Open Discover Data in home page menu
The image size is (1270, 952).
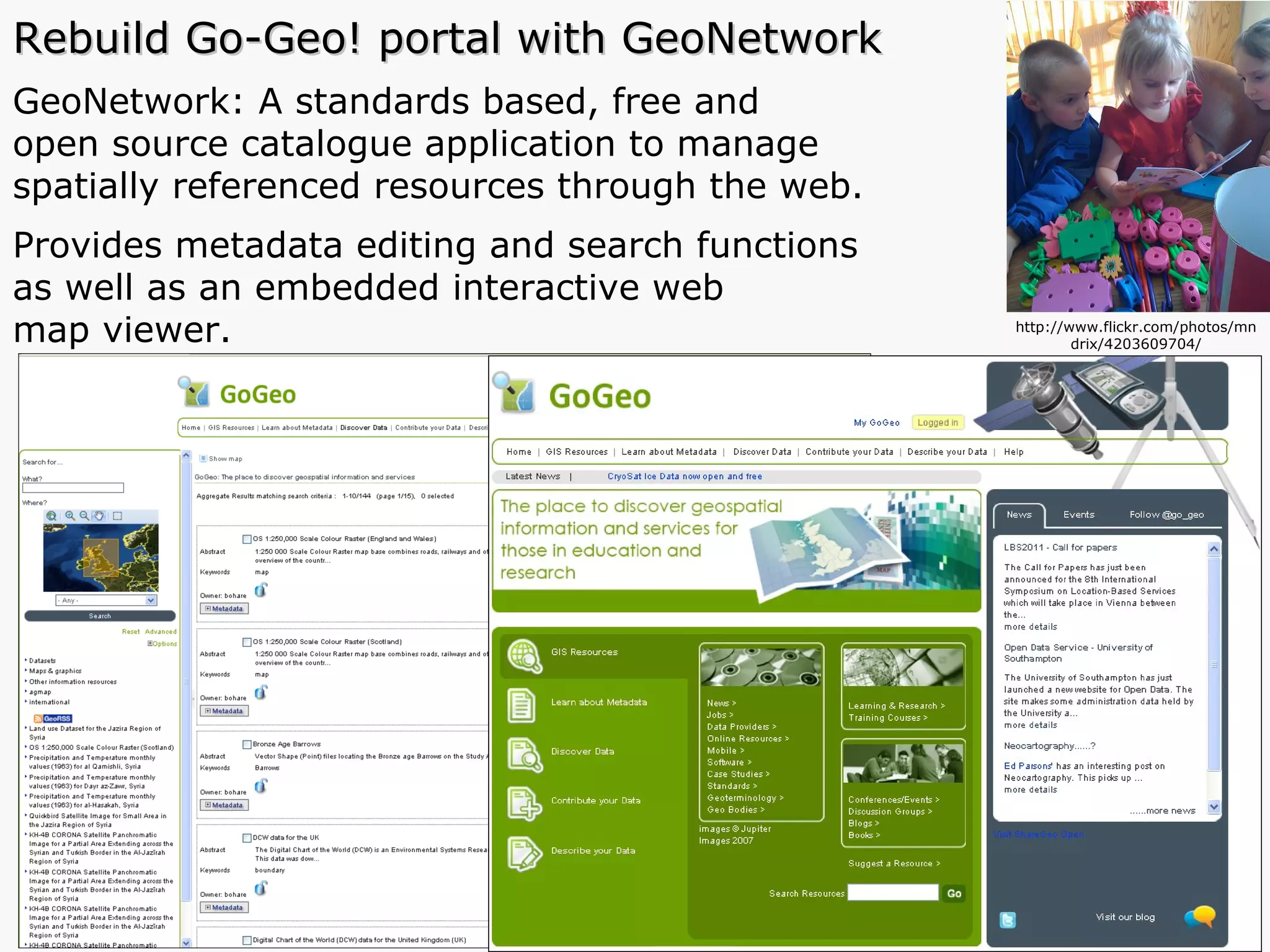coord(762,452)
